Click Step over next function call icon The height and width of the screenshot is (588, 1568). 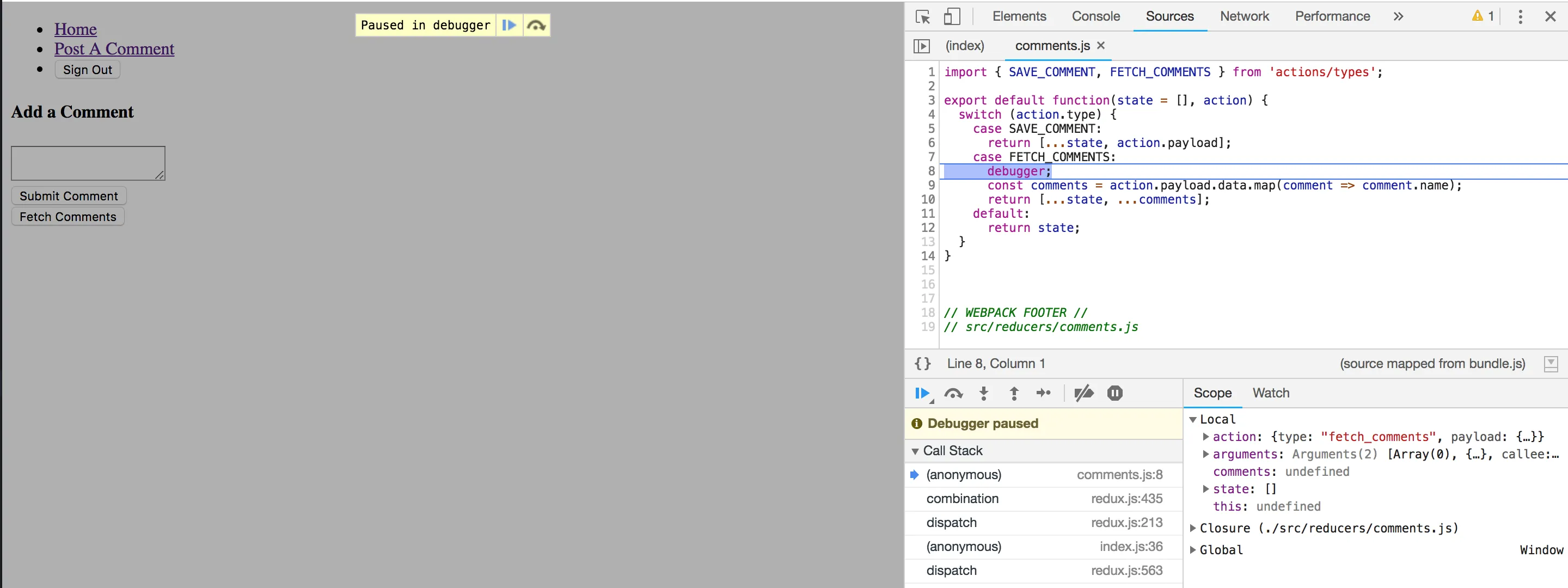point(953,394)
